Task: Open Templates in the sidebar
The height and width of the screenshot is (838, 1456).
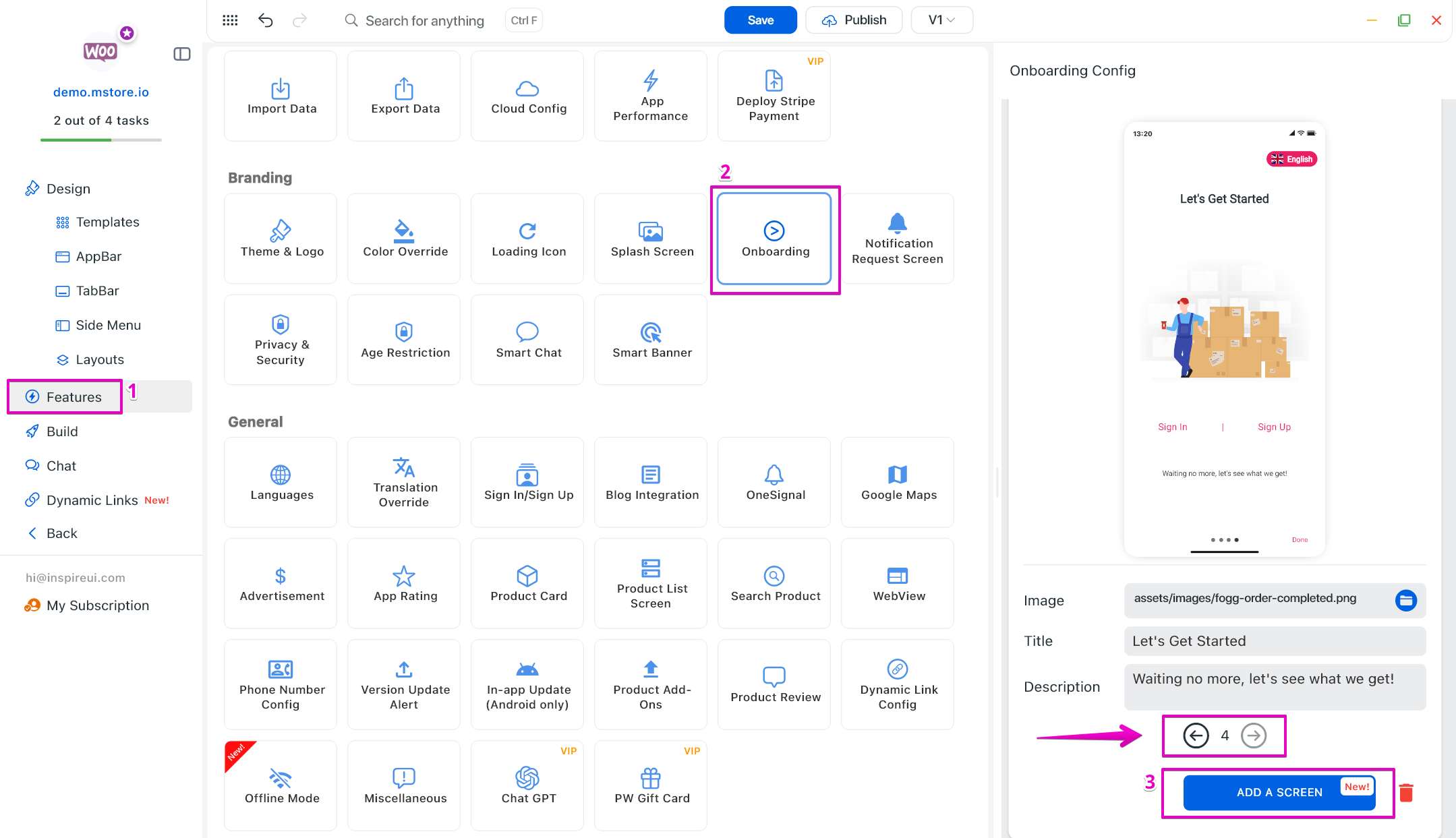Action: pyautogui.click(x=107, y=222)
